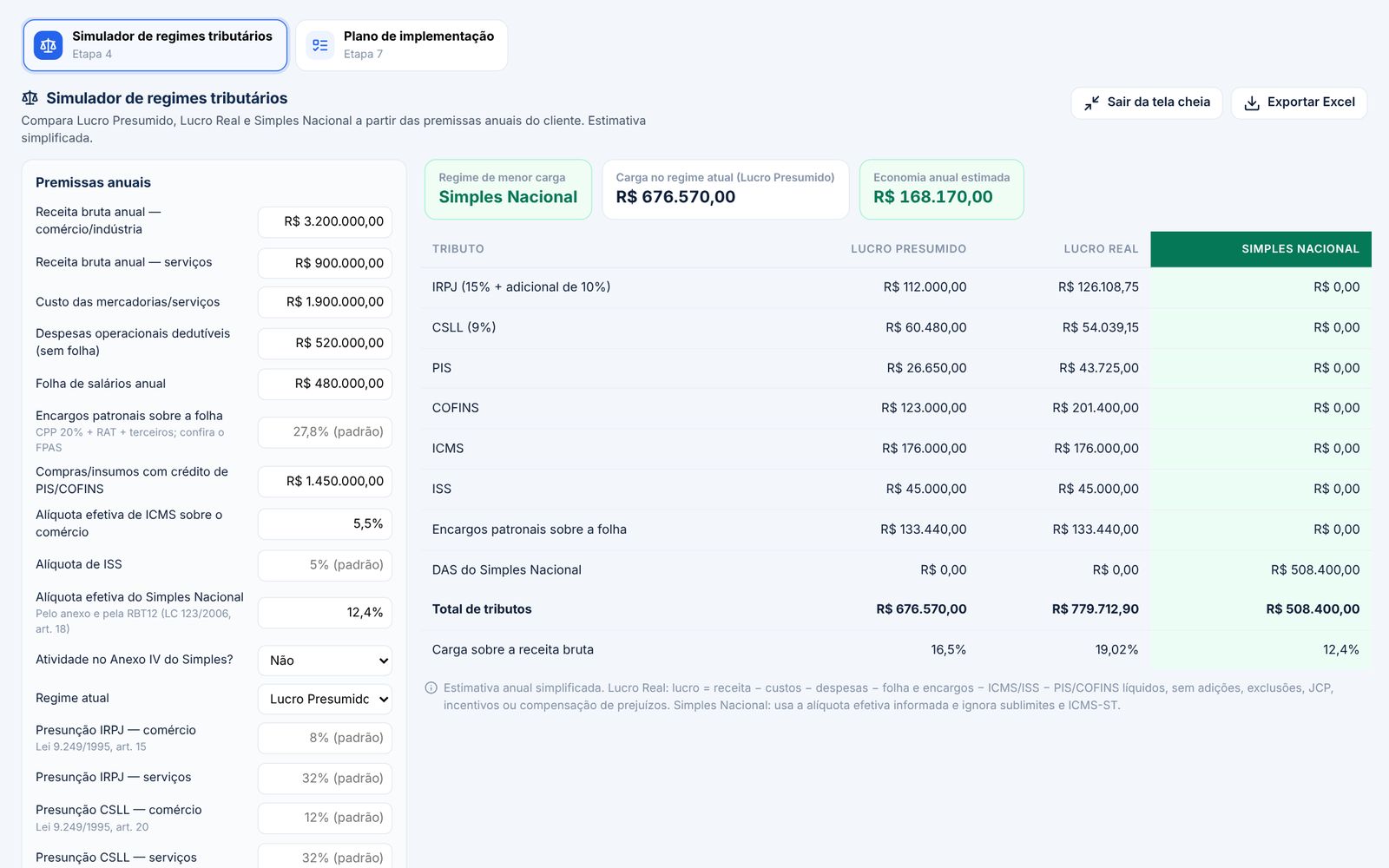This screenshot has height=868, width=1389.
Task: Click the Regime de menor carga card
Action: [x=508, y=189]
